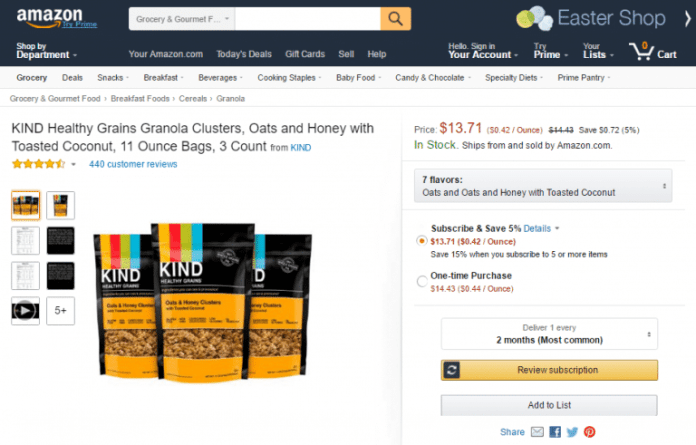Open the 7 flavors dropdown
The height and width of the screenshot is (445, 696).
coord(543,186)
